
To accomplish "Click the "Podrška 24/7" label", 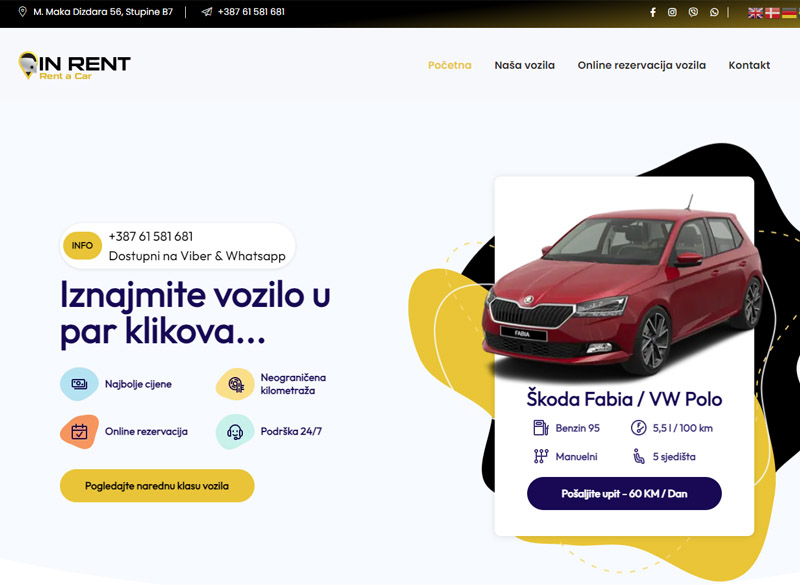I will pos(291,431).
